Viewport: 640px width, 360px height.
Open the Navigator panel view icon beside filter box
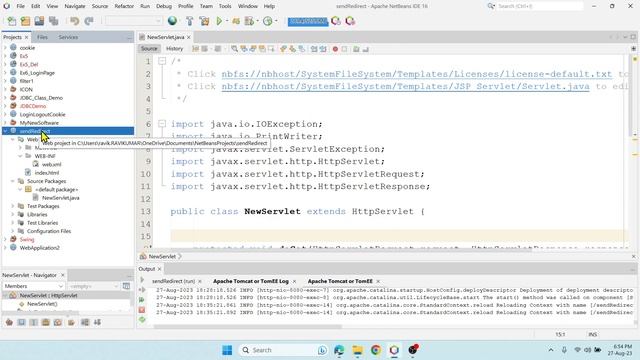point(126,286)
